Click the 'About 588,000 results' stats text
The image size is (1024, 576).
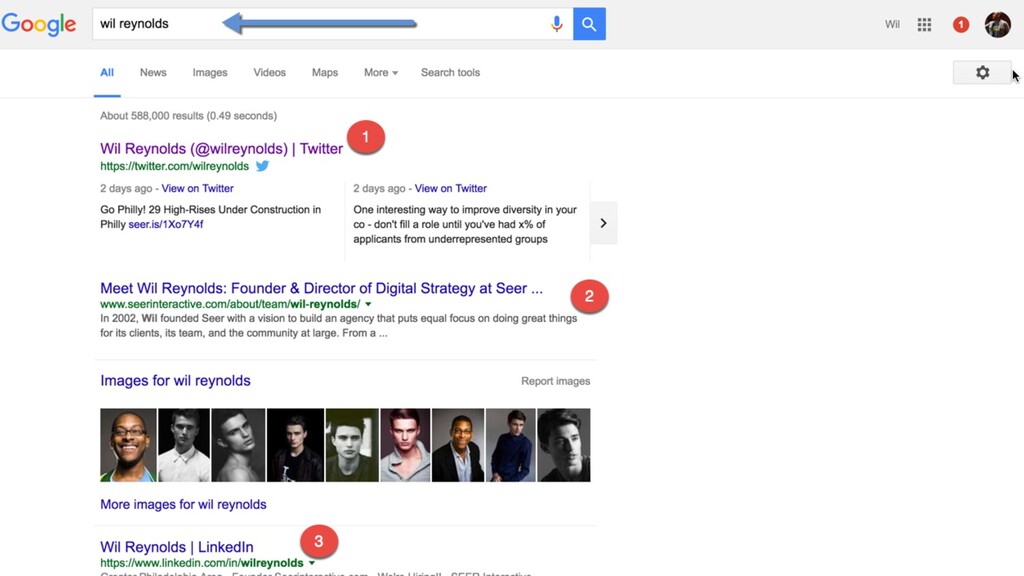(x=188, y=116)
